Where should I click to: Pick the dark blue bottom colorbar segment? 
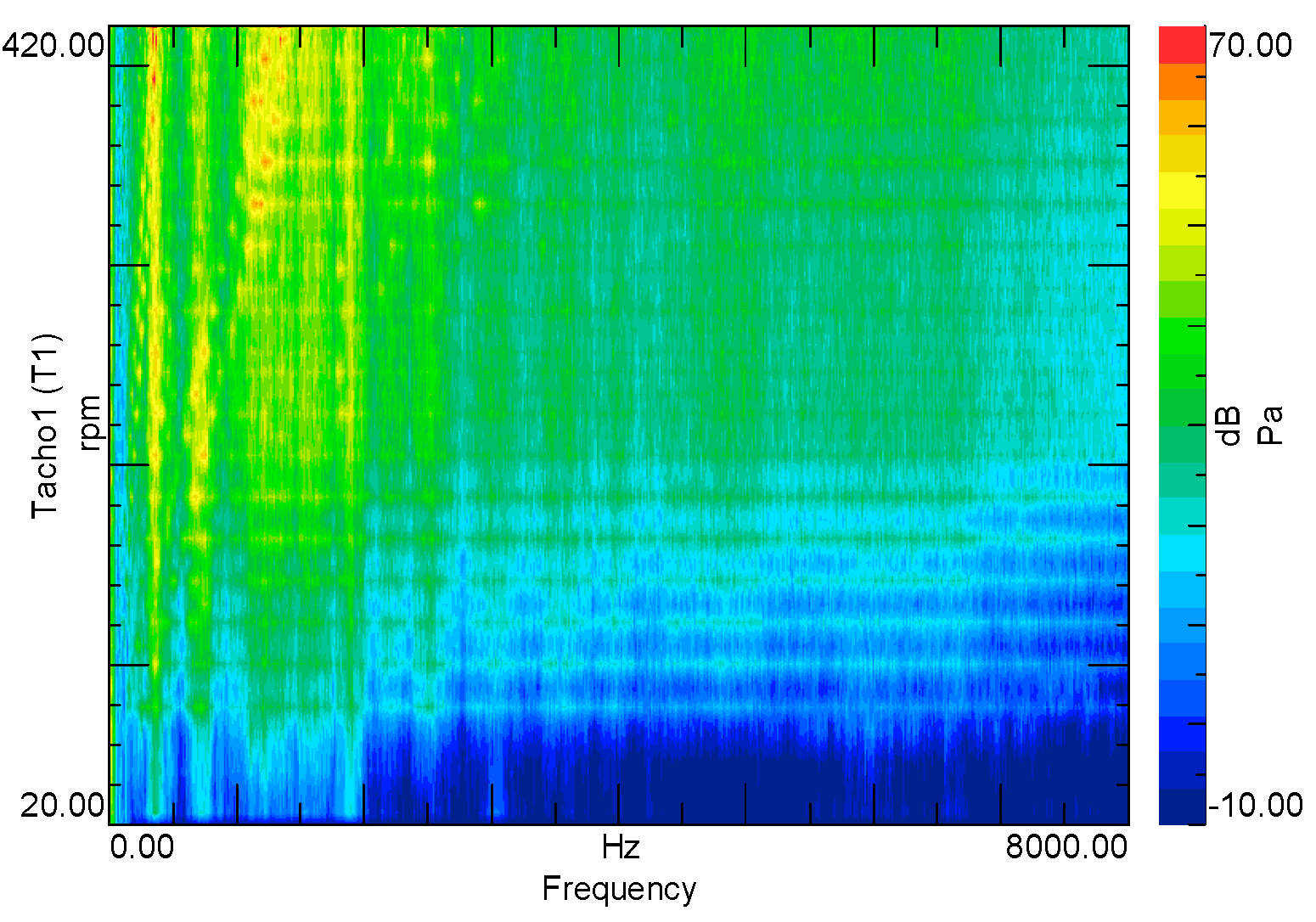coord(1182,807)
